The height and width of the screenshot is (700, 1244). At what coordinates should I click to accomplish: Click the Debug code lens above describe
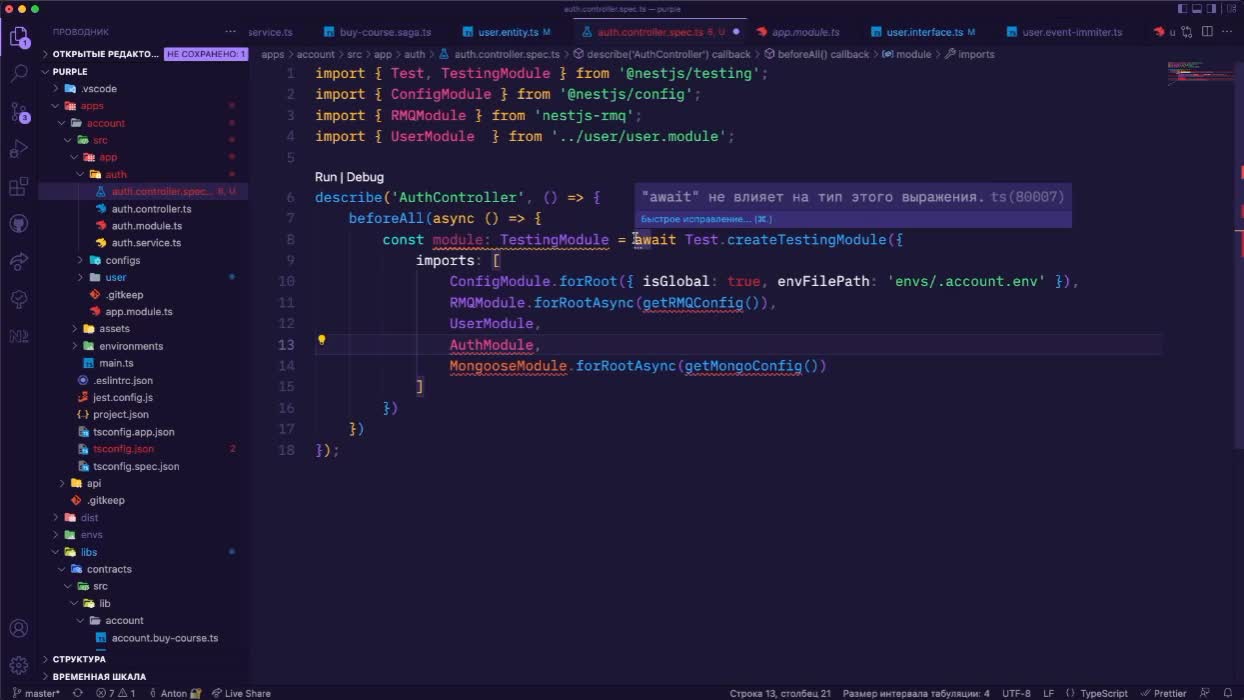(365, 177)
